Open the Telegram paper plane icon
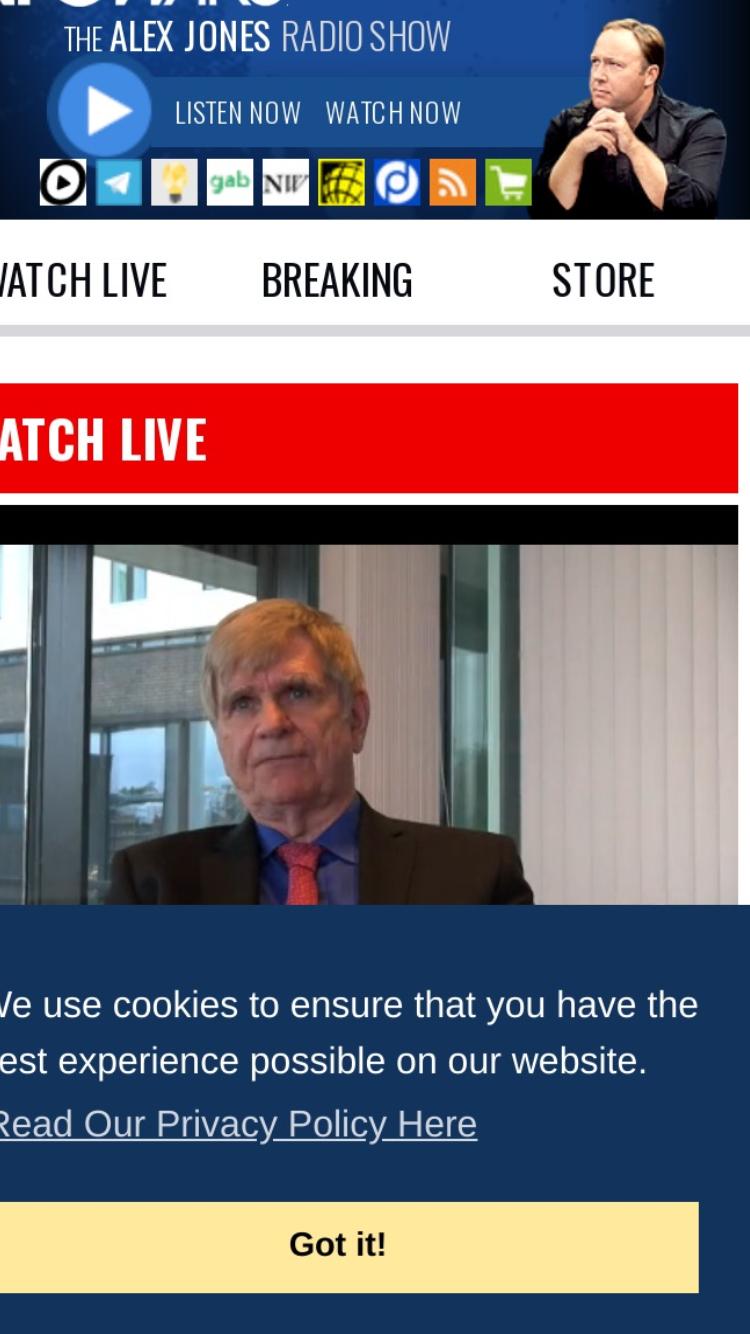750x1334 pixels. 119,183
